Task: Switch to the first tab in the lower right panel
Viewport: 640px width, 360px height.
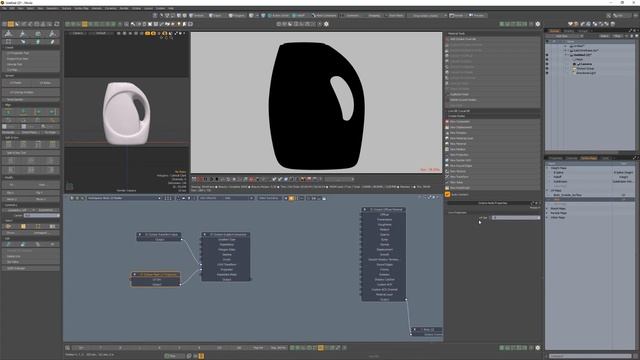Action: click(555, 158)
